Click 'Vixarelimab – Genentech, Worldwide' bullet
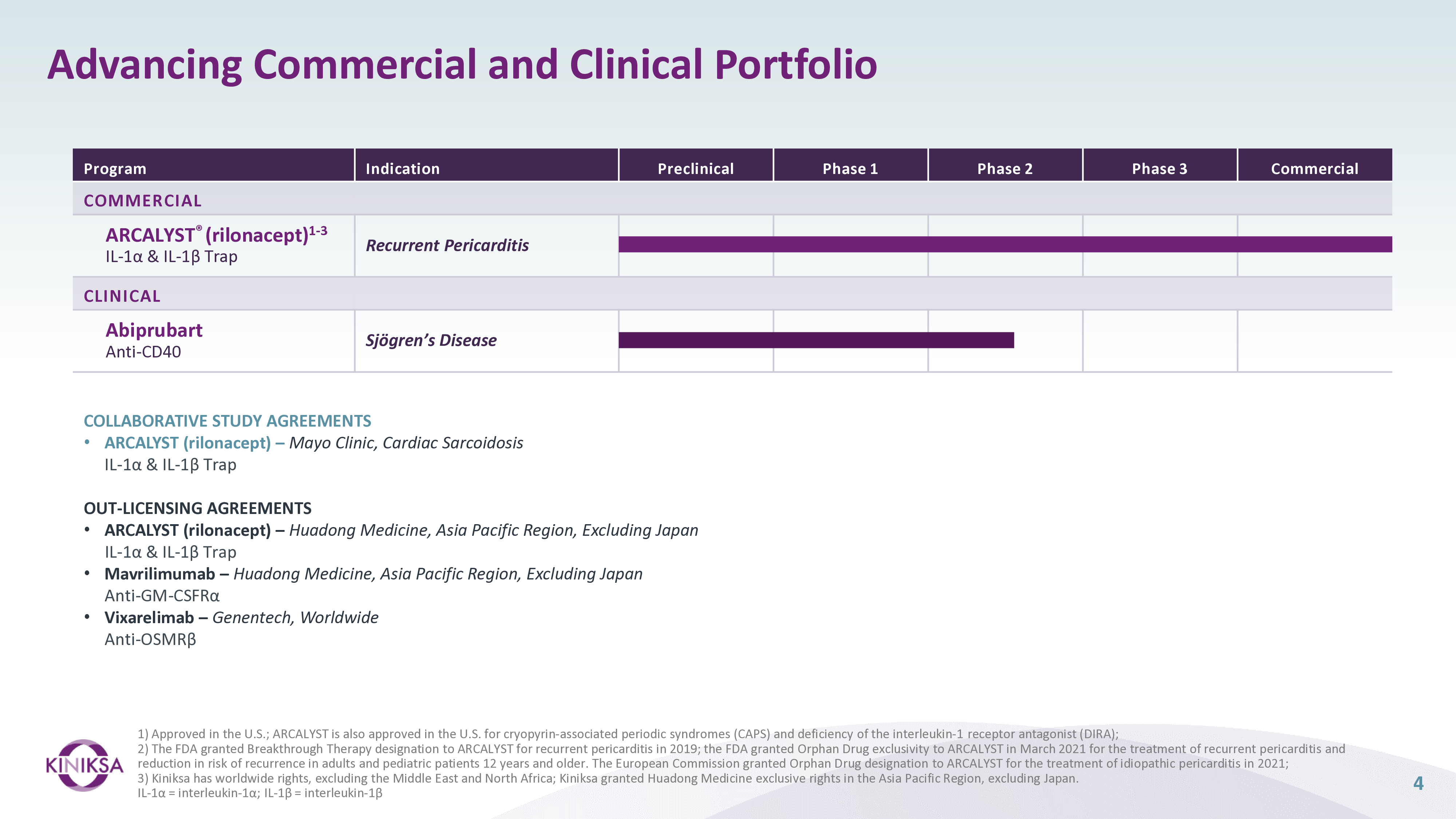 click(241, 618)
